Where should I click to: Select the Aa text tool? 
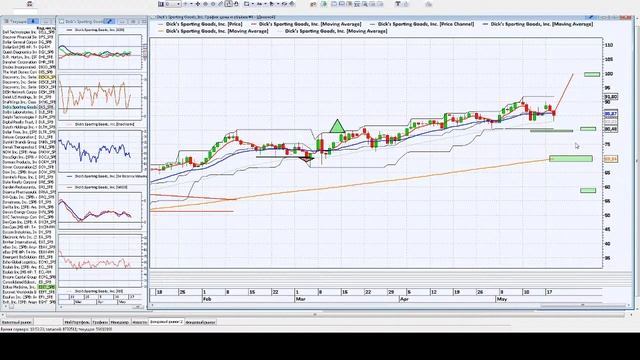point(259,4)
